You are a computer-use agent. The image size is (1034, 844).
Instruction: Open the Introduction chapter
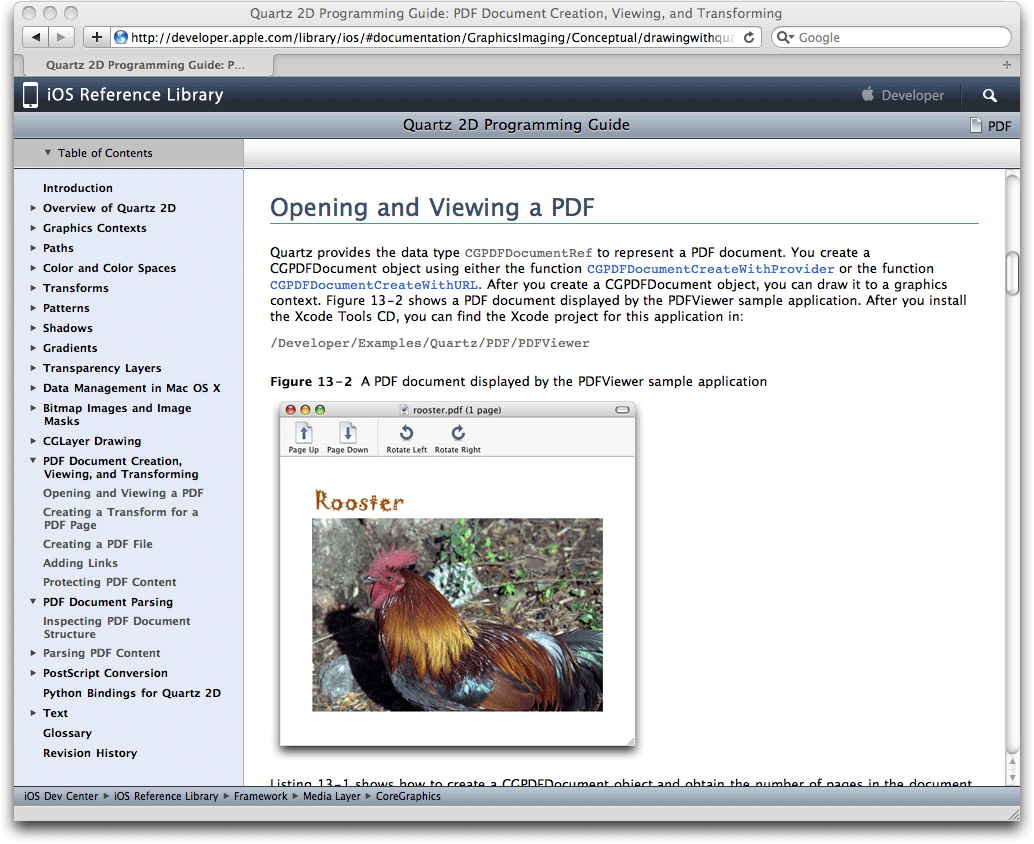click(x=78, y=188)
